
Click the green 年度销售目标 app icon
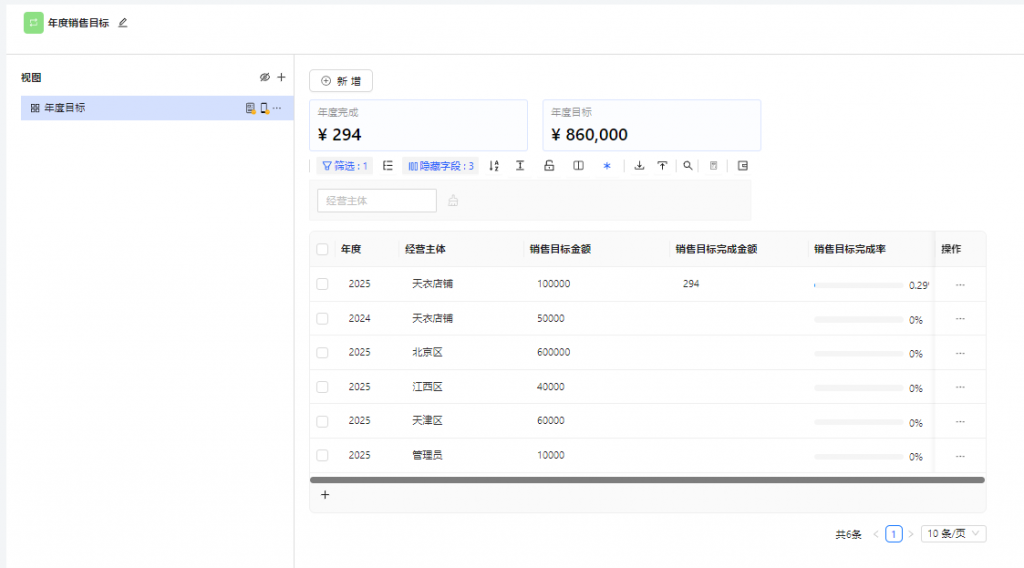[33, 23]
